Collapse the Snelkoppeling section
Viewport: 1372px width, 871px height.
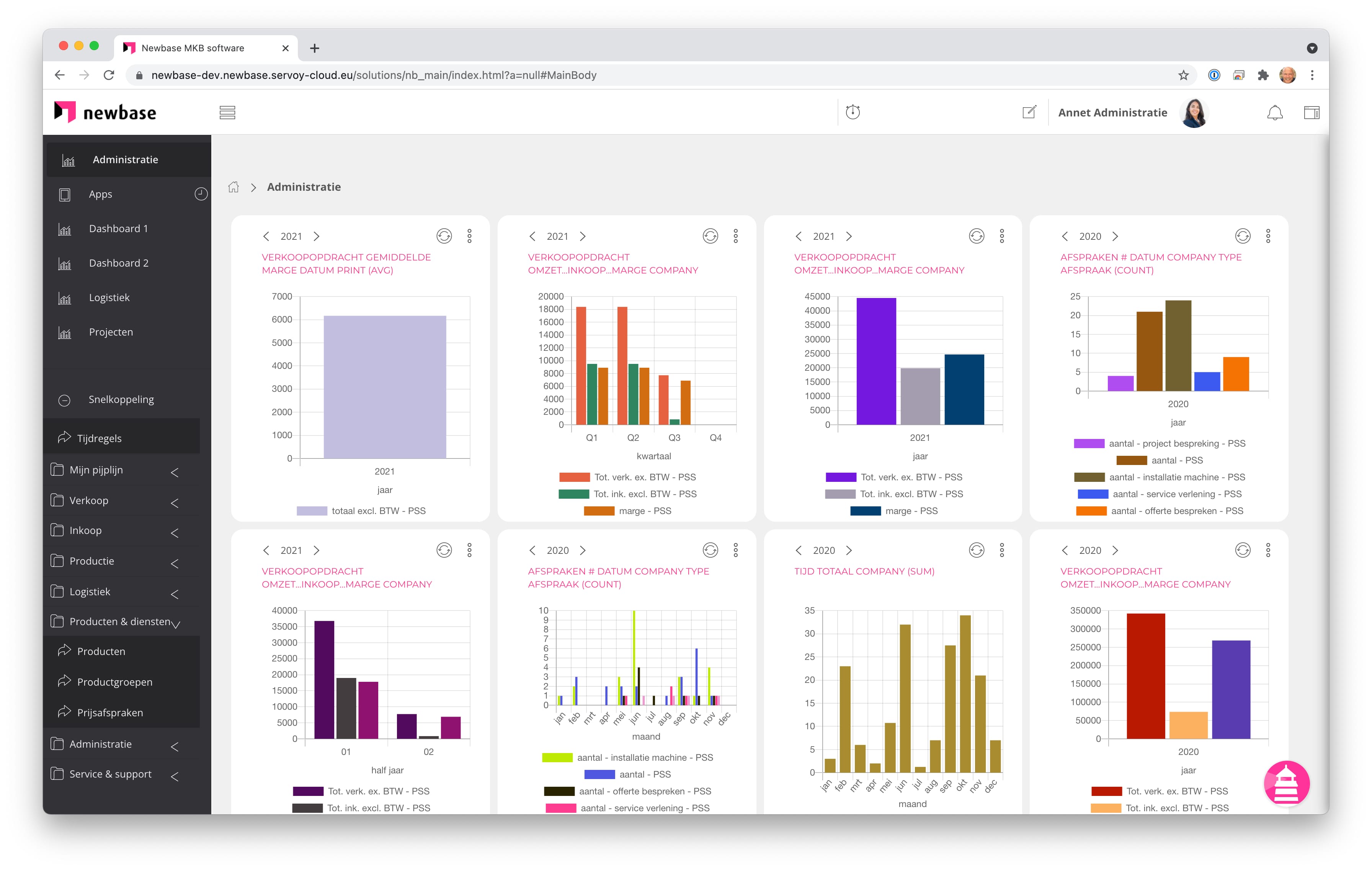click(x=64, y=400)
